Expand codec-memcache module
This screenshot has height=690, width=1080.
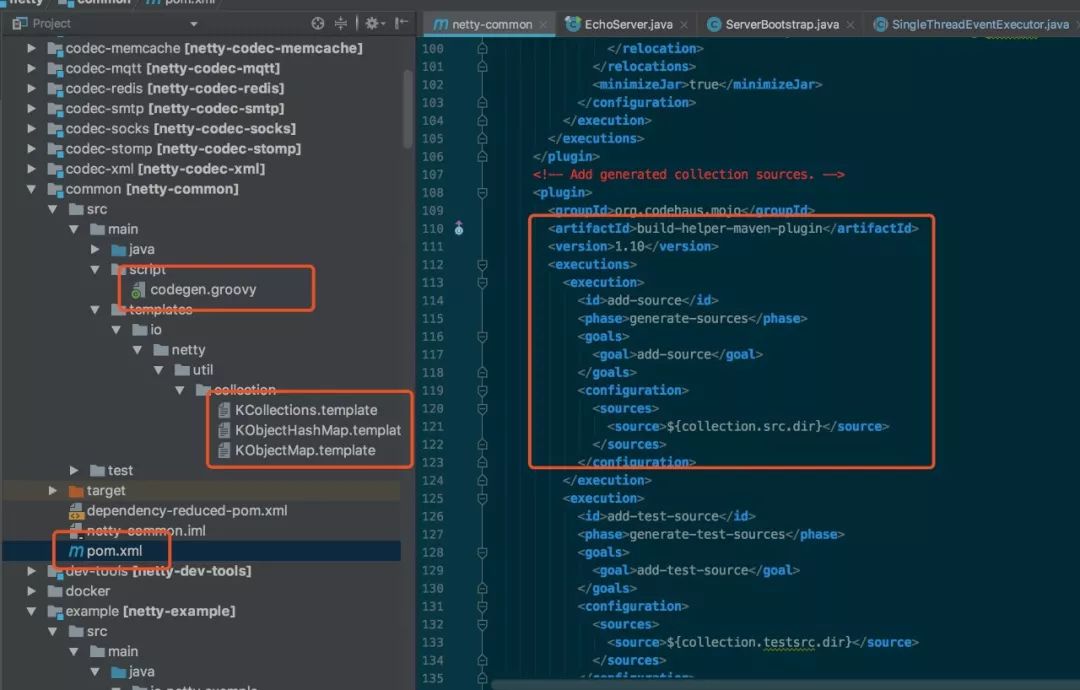click(x=31, y=48)
